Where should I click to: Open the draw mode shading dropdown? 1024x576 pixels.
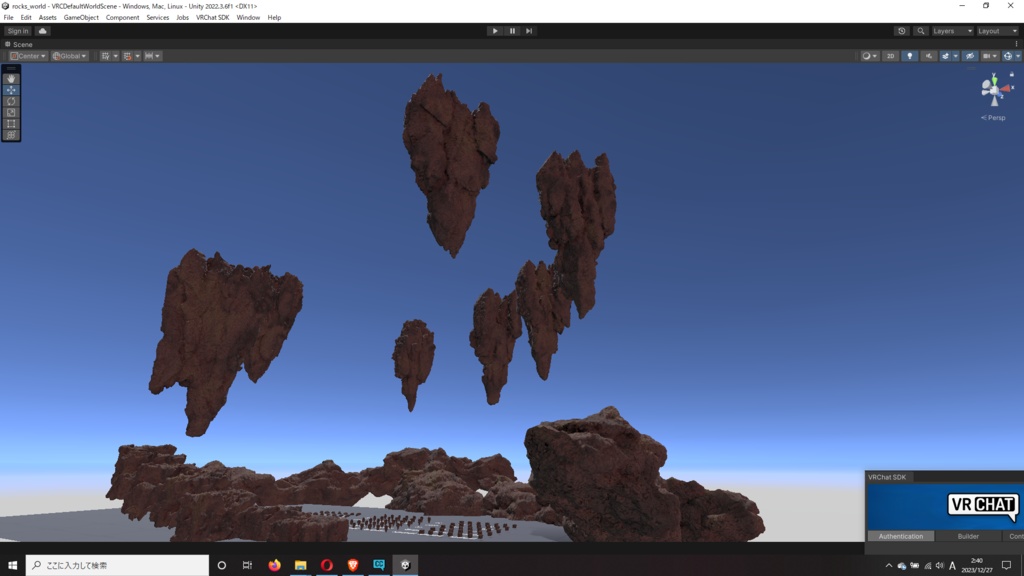click(870, 56)
